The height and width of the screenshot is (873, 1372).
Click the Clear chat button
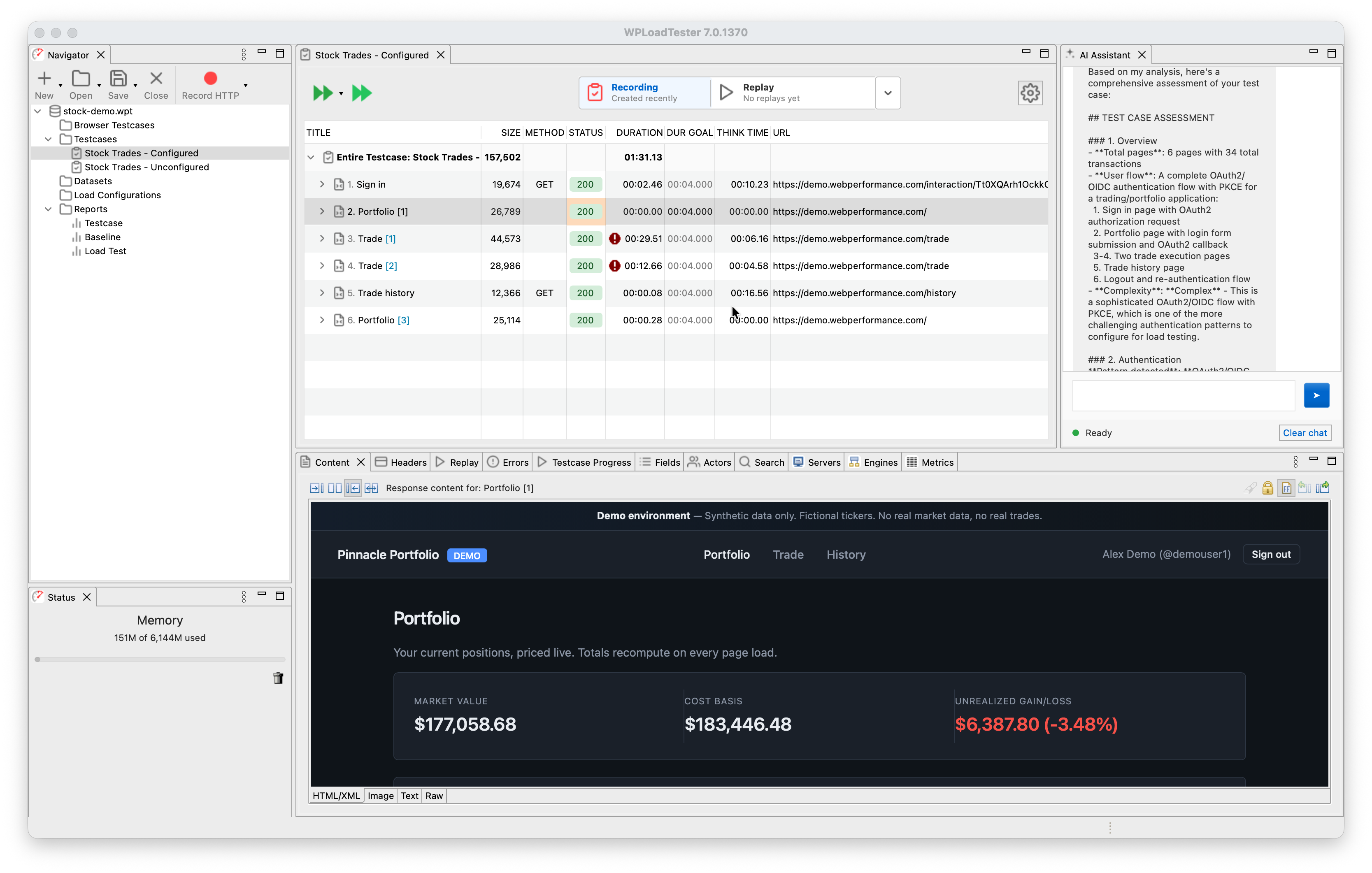[x=1305, y=433]
